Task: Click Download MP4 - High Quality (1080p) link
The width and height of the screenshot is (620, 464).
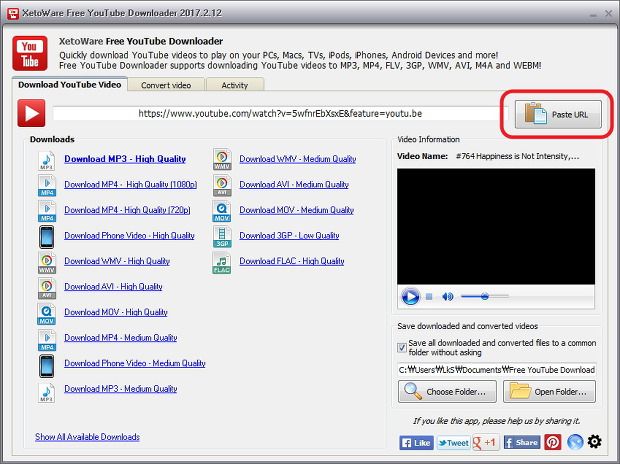Action: (130, 184)
